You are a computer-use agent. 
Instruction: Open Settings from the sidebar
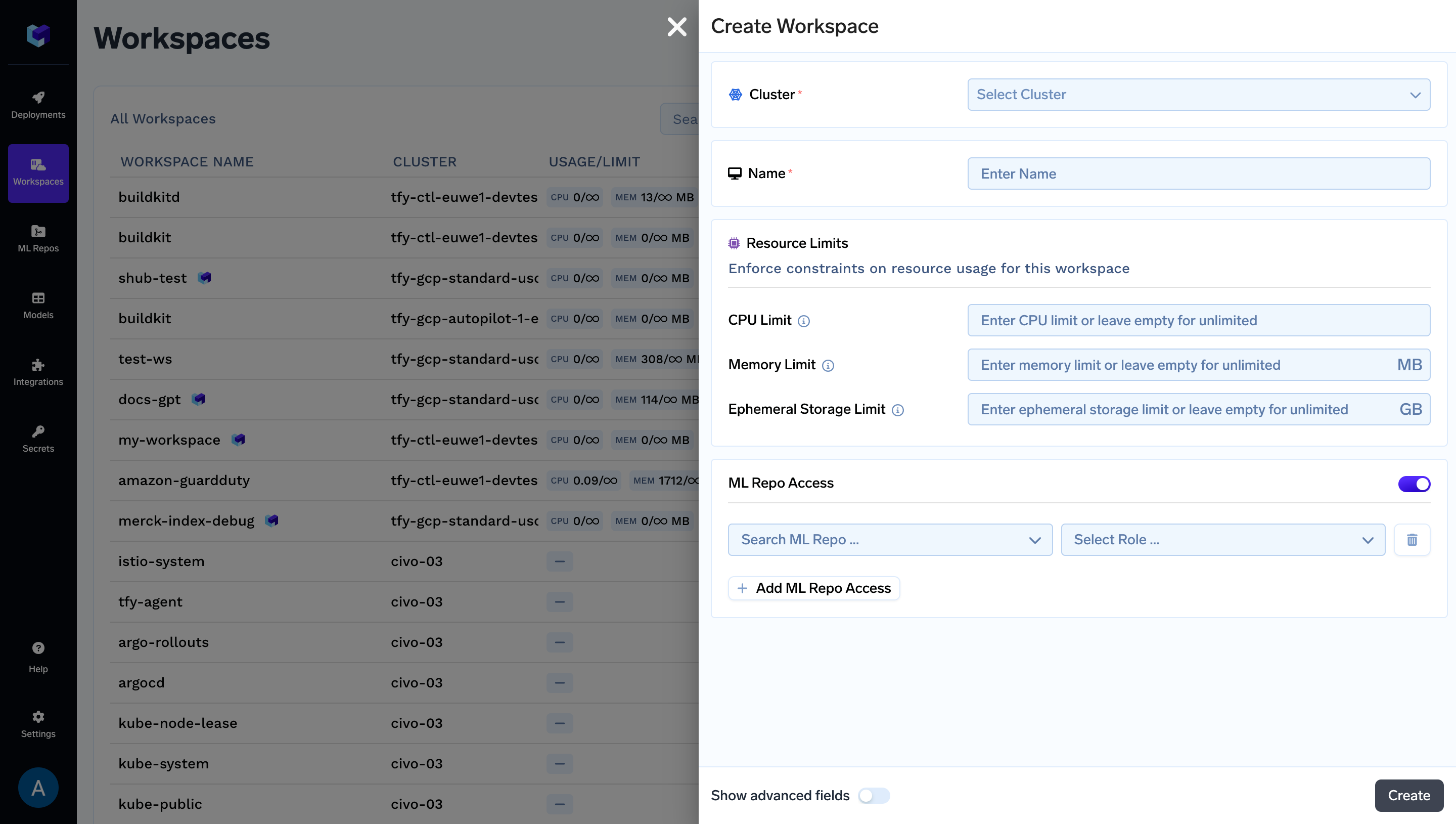tap(38, 724)
